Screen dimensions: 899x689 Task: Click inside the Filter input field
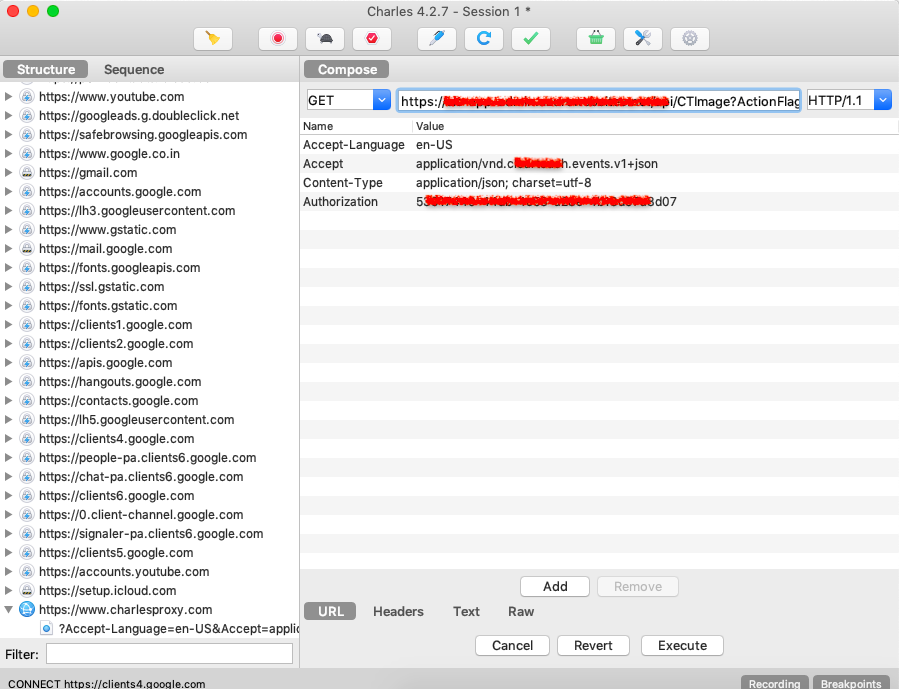pyautogui.click(x=168, y=653)
